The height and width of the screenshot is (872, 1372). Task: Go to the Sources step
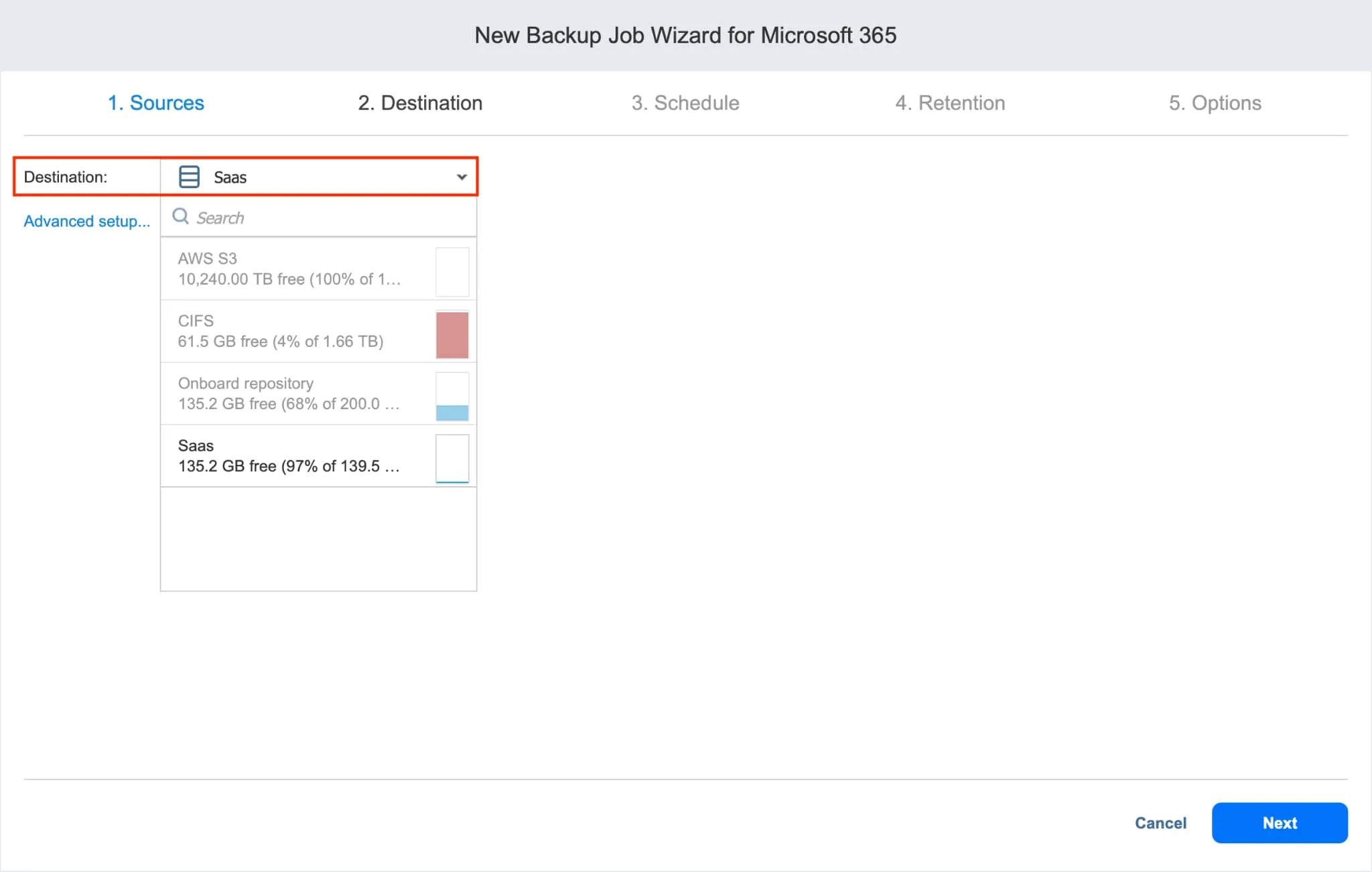(155, 103)
